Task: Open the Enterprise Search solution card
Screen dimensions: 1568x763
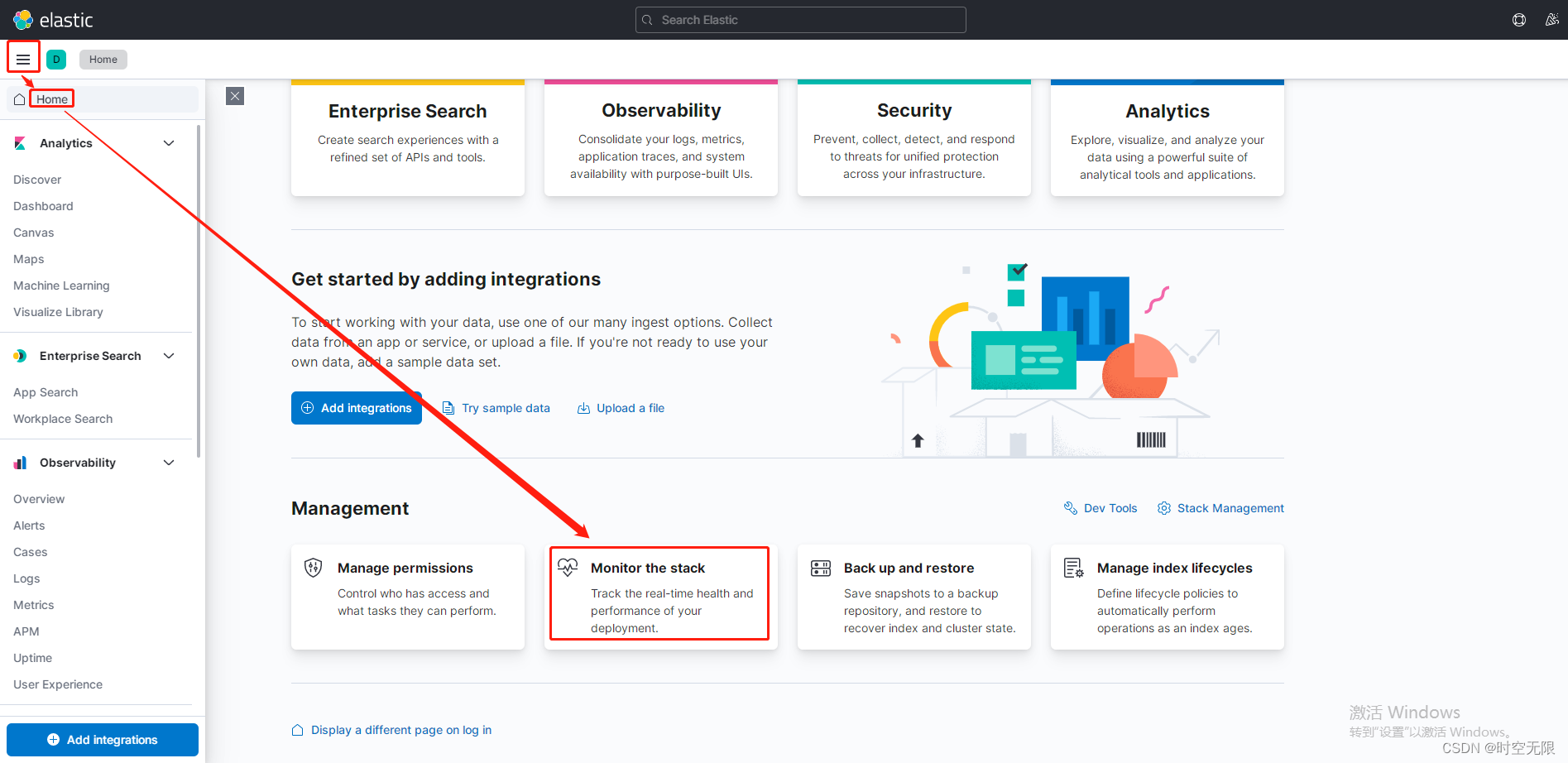Action: pyautogui.click(x=408, y=138)
